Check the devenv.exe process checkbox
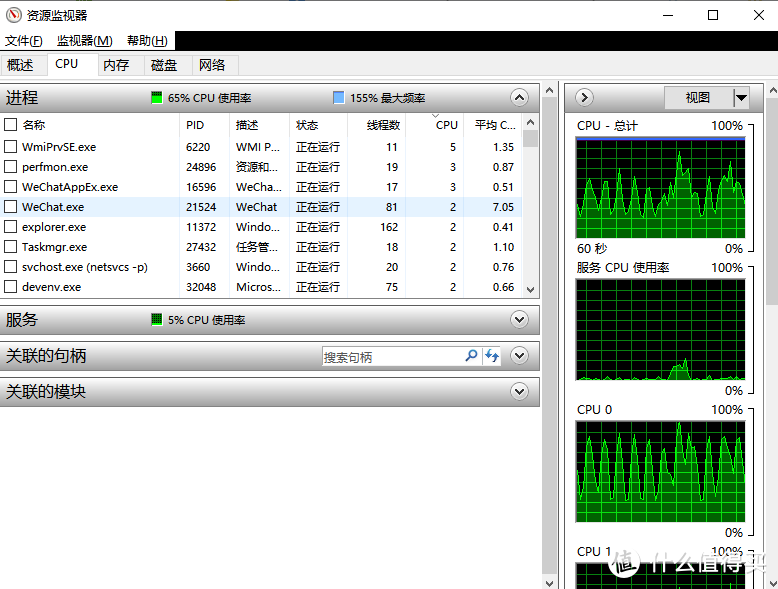Image resolution: width=778 pixels, height=589 pixels. pos(10,287)
